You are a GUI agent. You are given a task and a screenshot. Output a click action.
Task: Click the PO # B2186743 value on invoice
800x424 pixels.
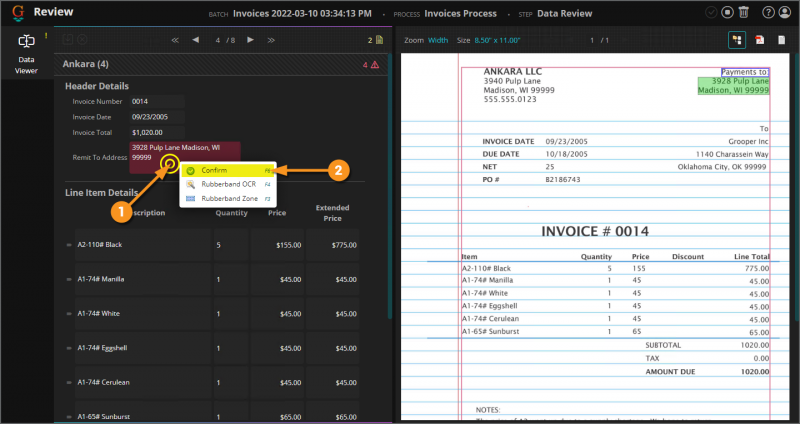tap(563, 180)
